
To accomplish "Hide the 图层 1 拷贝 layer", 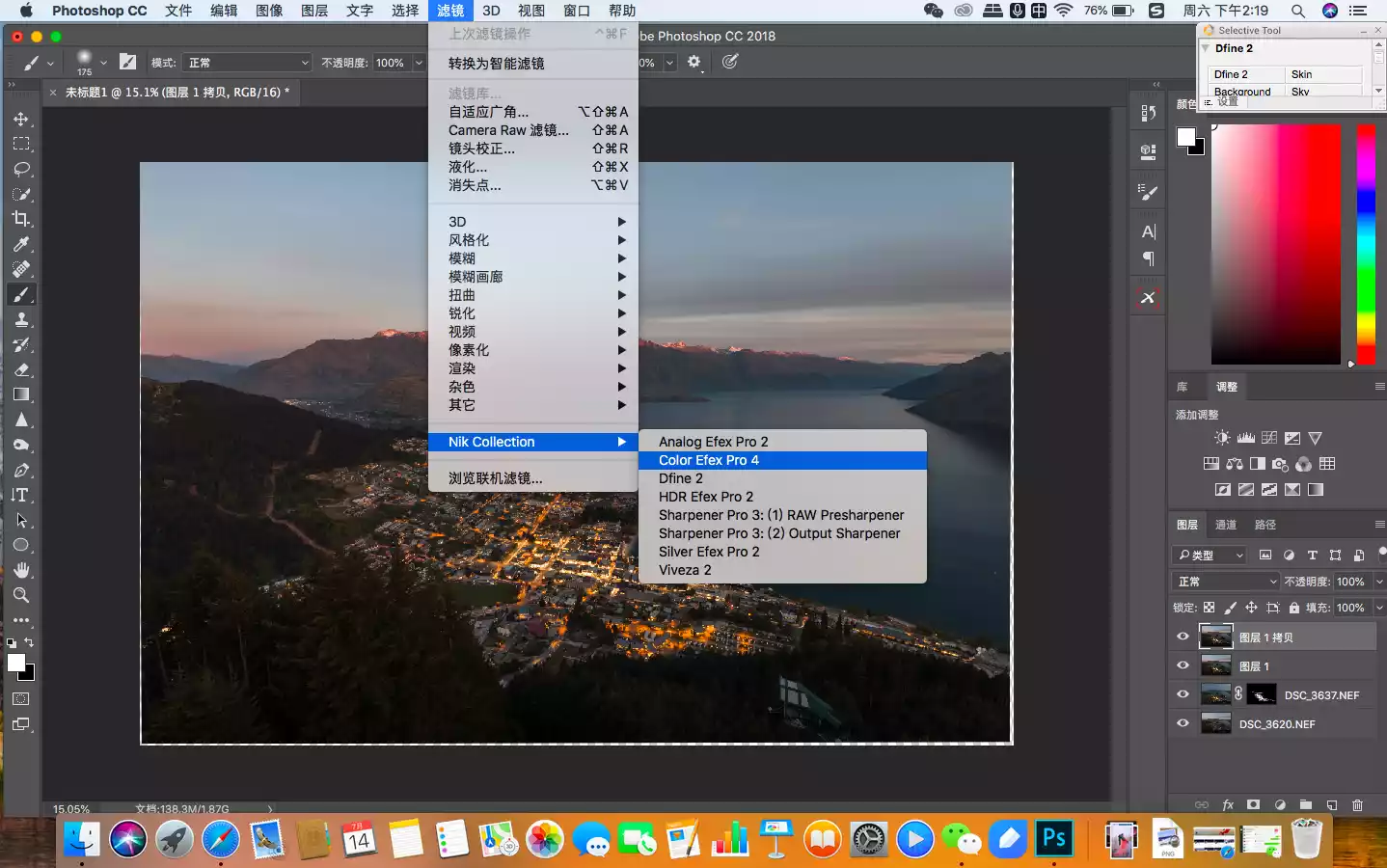I will pyautogui.click(x=1183, y=637).
